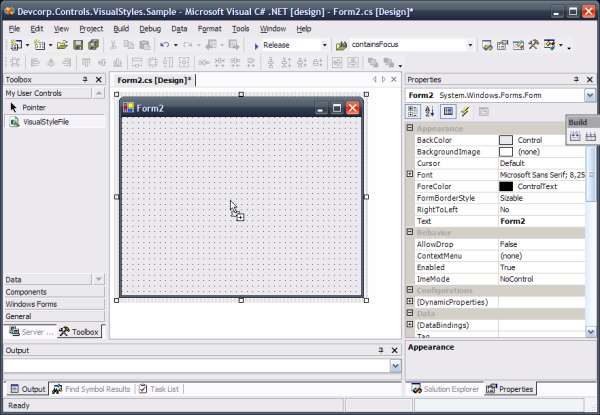The image size is (600, 415).
Task: Toggle Alphabetic sort in Properties
Action: [429, 112]
